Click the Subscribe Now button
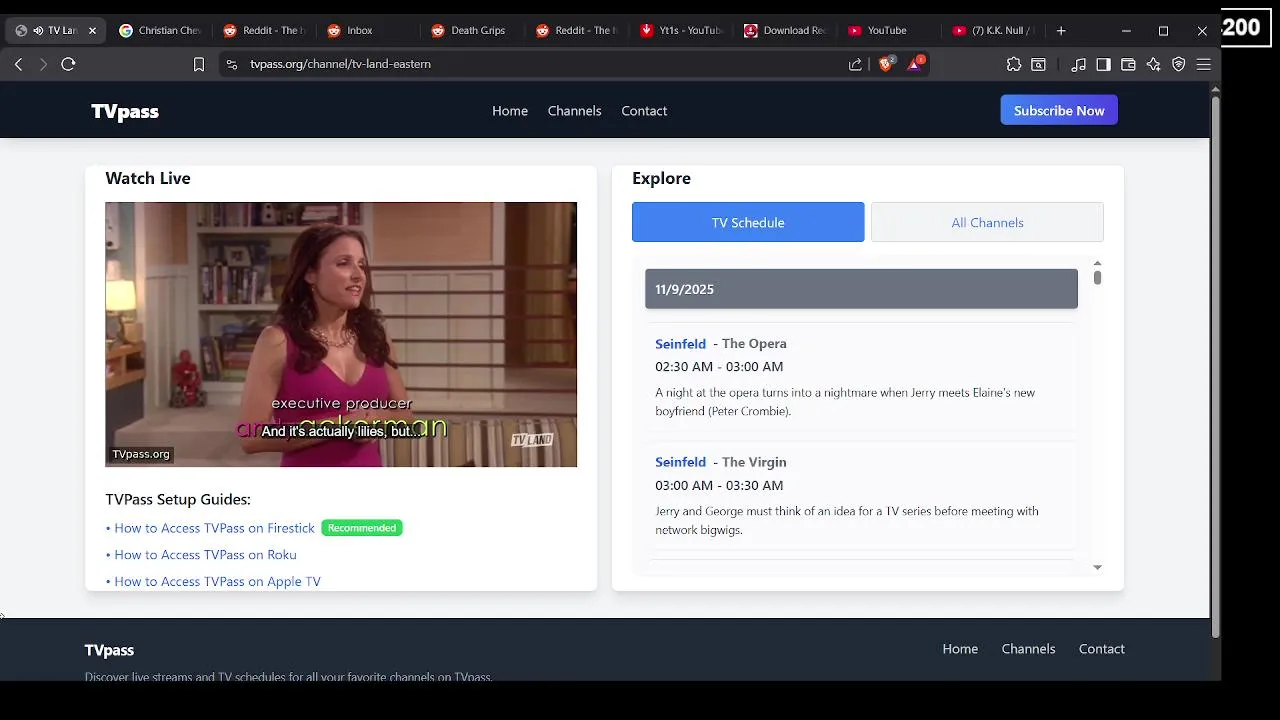This screenshot has width=1280, height=720. coord(1059,111)
